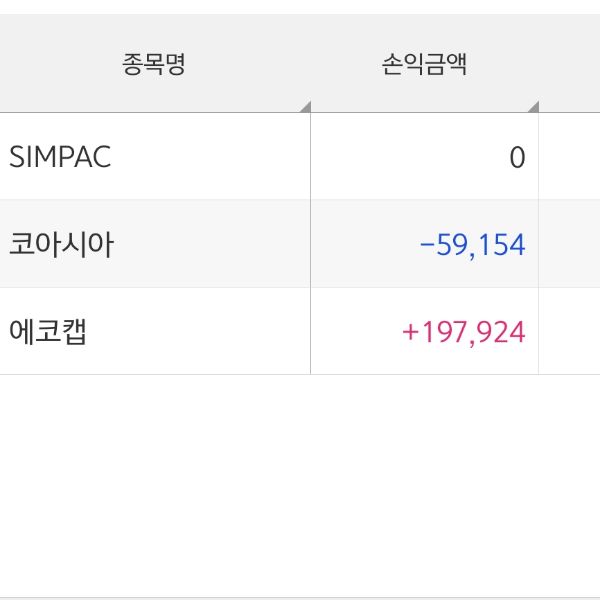Click the cell right of −59,154
This screenshot has width=600, height=600.
[x=570, y=244]
